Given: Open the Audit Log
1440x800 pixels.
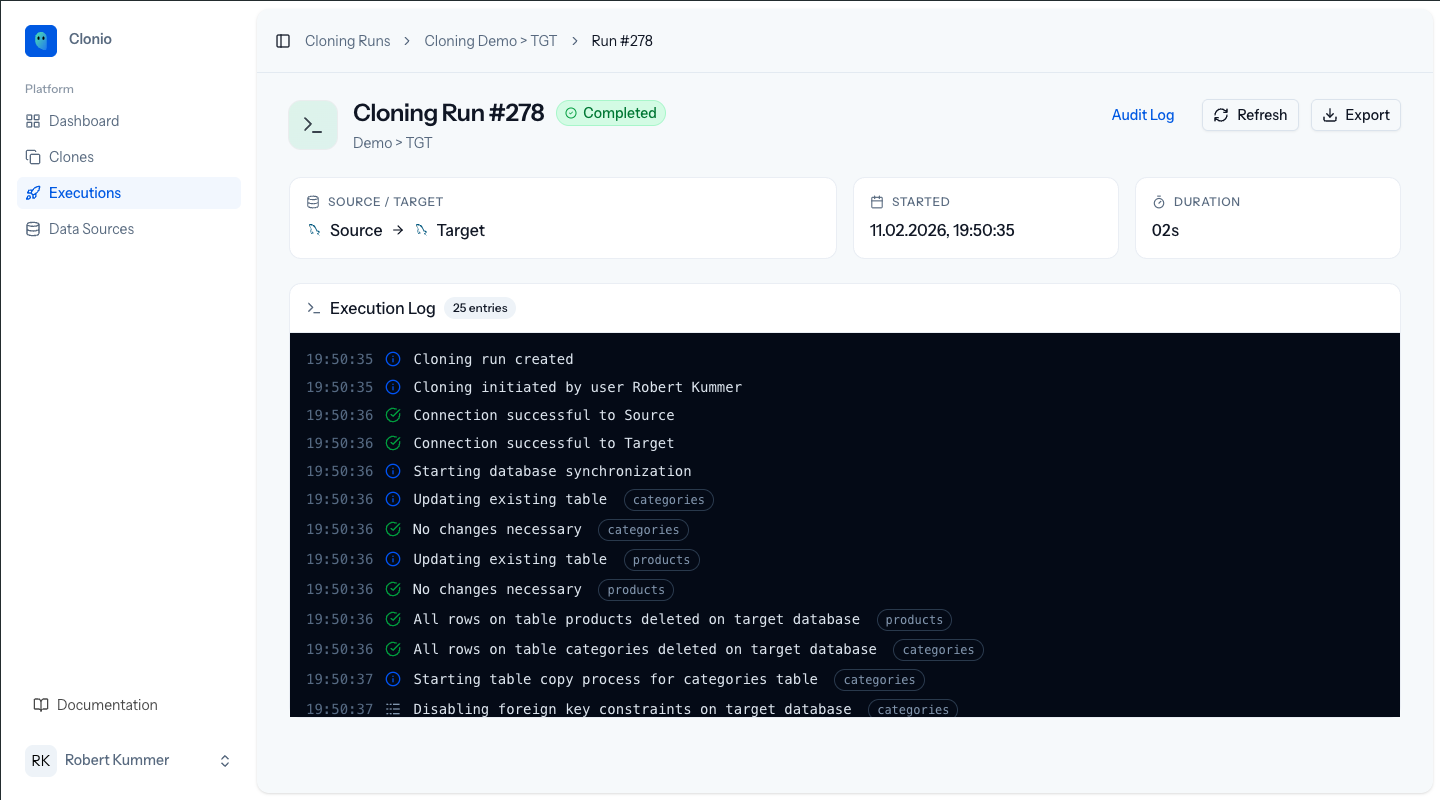Looking at the screenshot, I should [x=1143, y=114].
